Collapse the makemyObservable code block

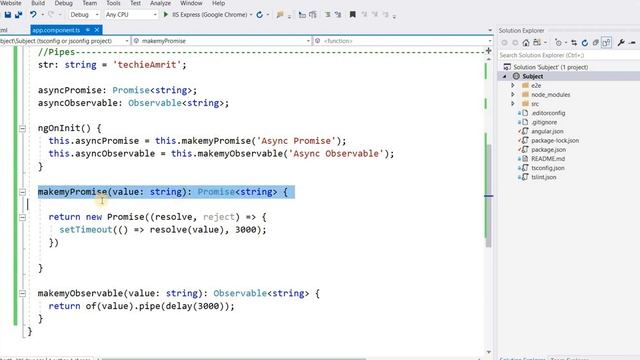pyautogui.click(x=22, y=293)
